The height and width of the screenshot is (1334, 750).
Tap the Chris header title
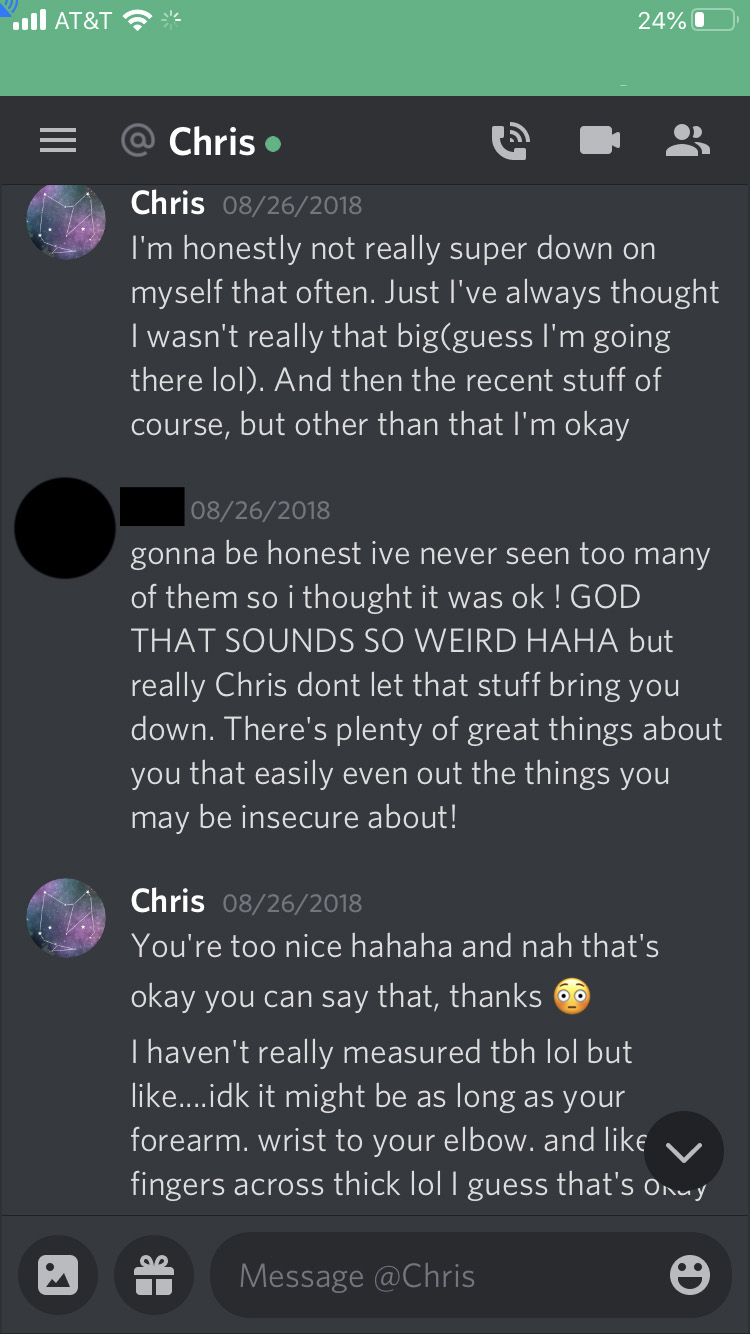coord(212,142)
